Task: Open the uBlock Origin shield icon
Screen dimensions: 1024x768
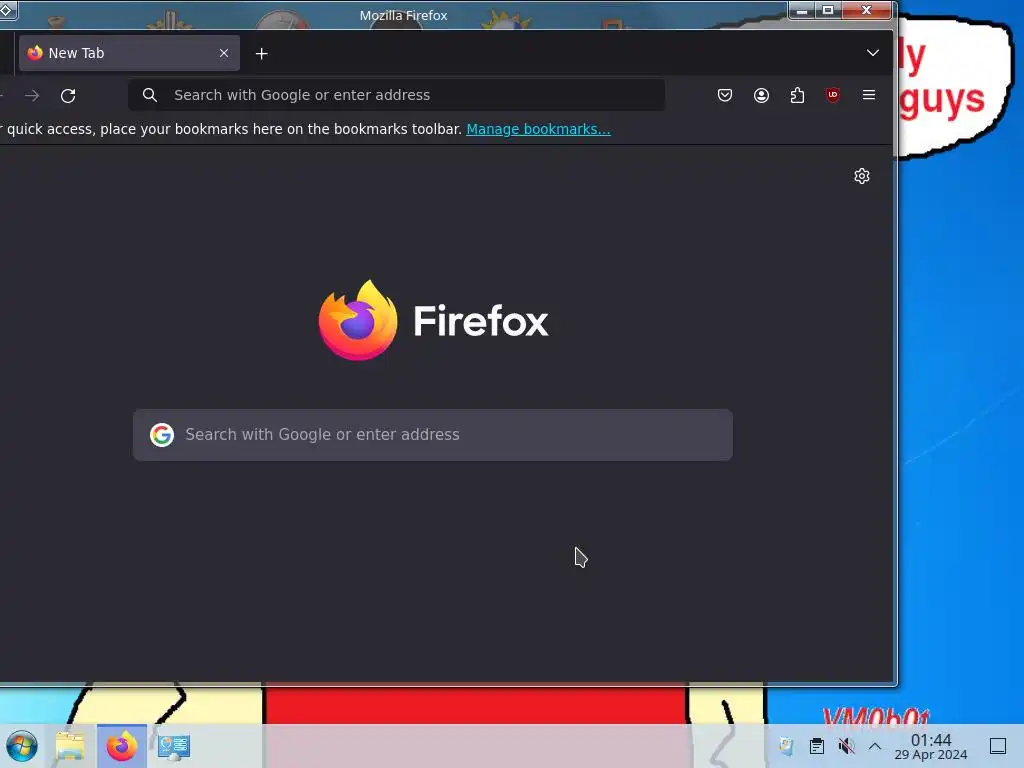Action: click(833, 95)
